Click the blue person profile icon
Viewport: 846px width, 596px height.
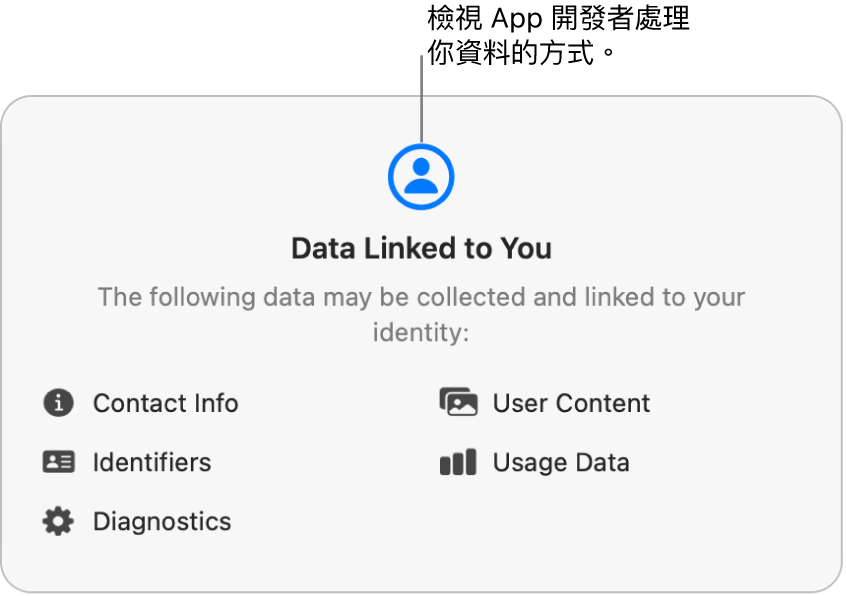(x=421, y=177)
